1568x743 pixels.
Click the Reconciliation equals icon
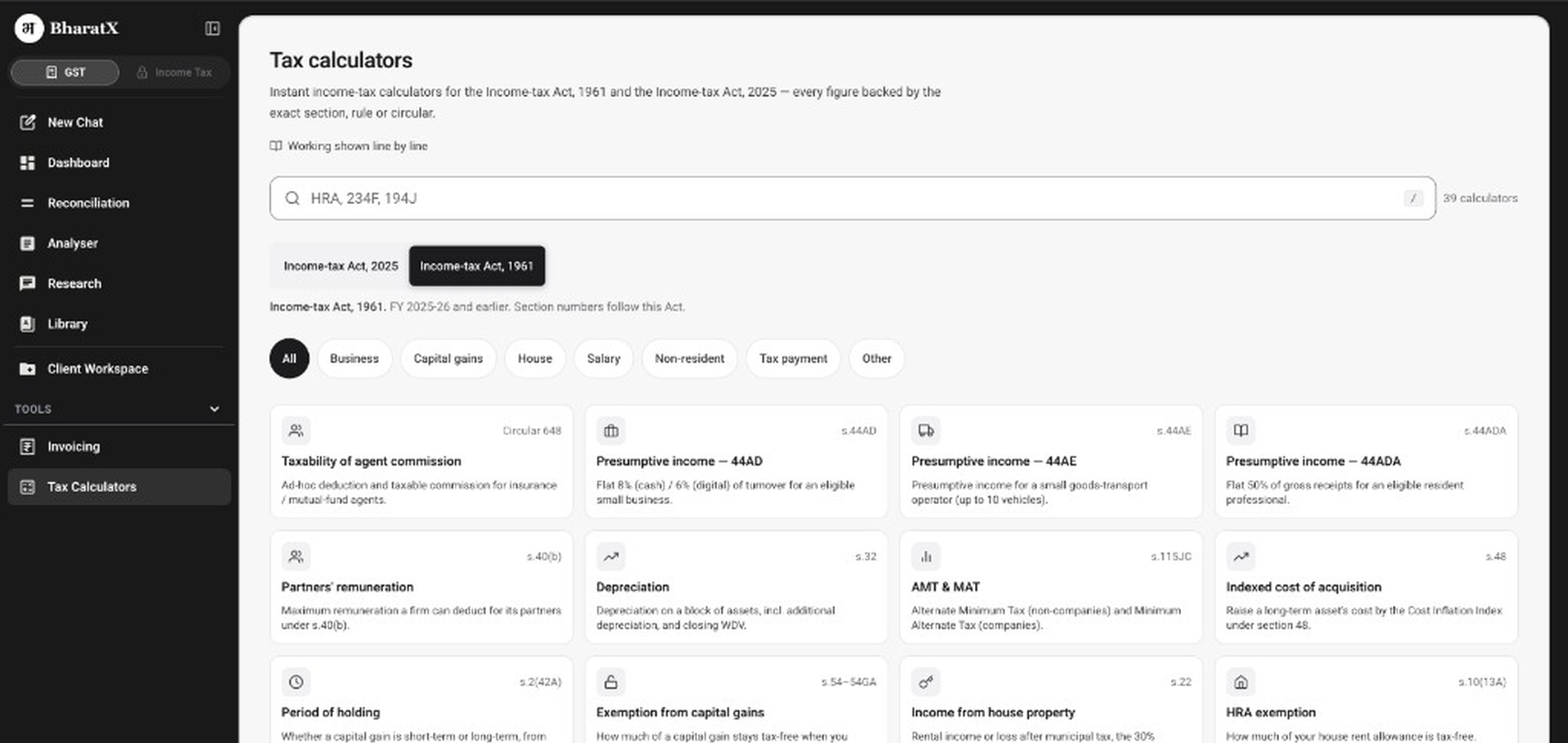28,202
